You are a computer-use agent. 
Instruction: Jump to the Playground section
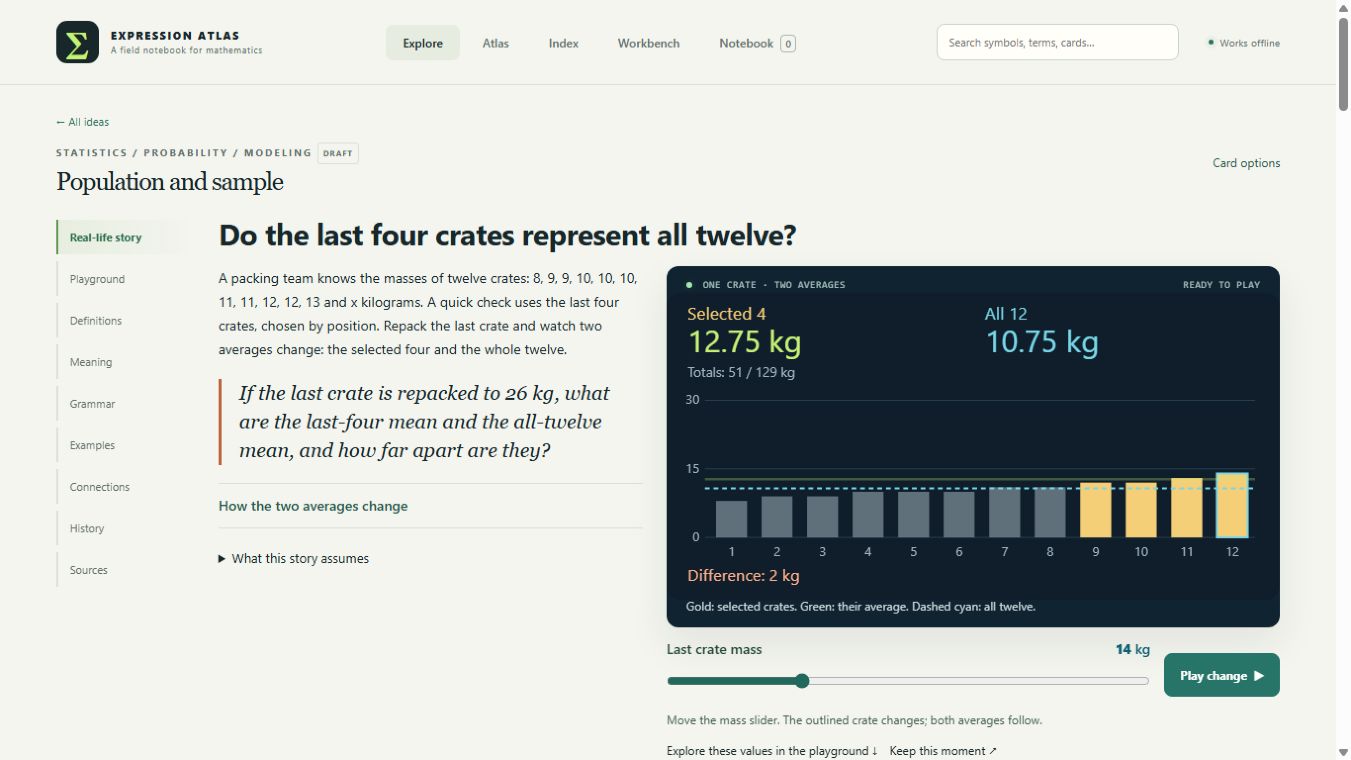(x=122, y=279)
